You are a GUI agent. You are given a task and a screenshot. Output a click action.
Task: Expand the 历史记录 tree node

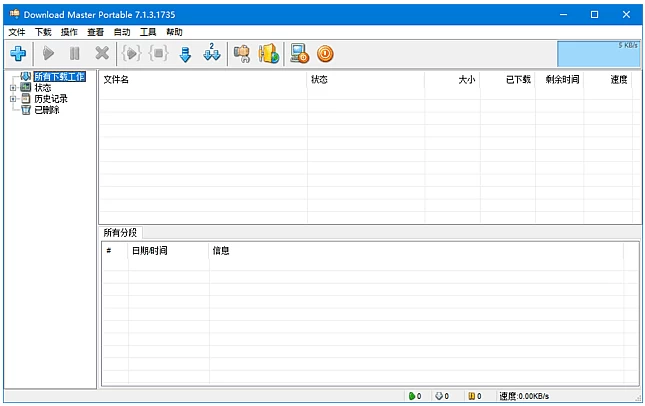point(13,99)
